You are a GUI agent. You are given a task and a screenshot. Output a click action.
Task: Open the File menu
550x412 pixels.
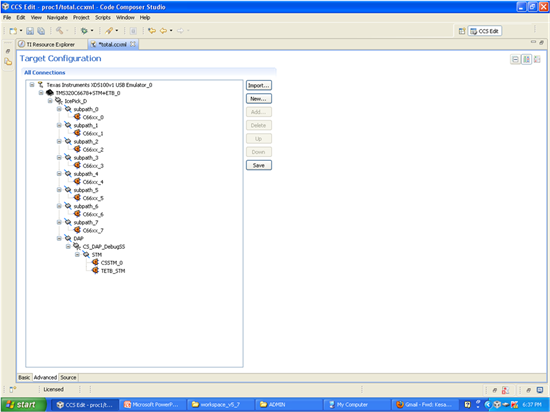pos(7,17)
